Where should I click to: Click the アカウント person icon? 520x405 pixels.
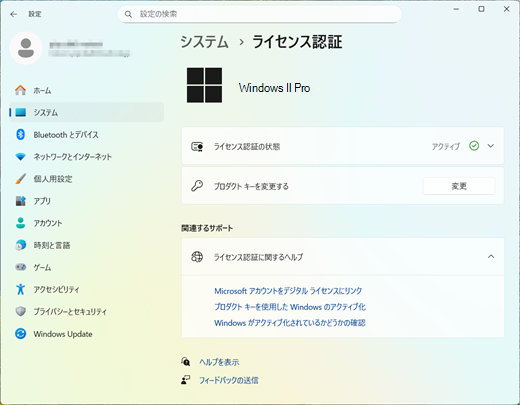click(x=21, y=223)
